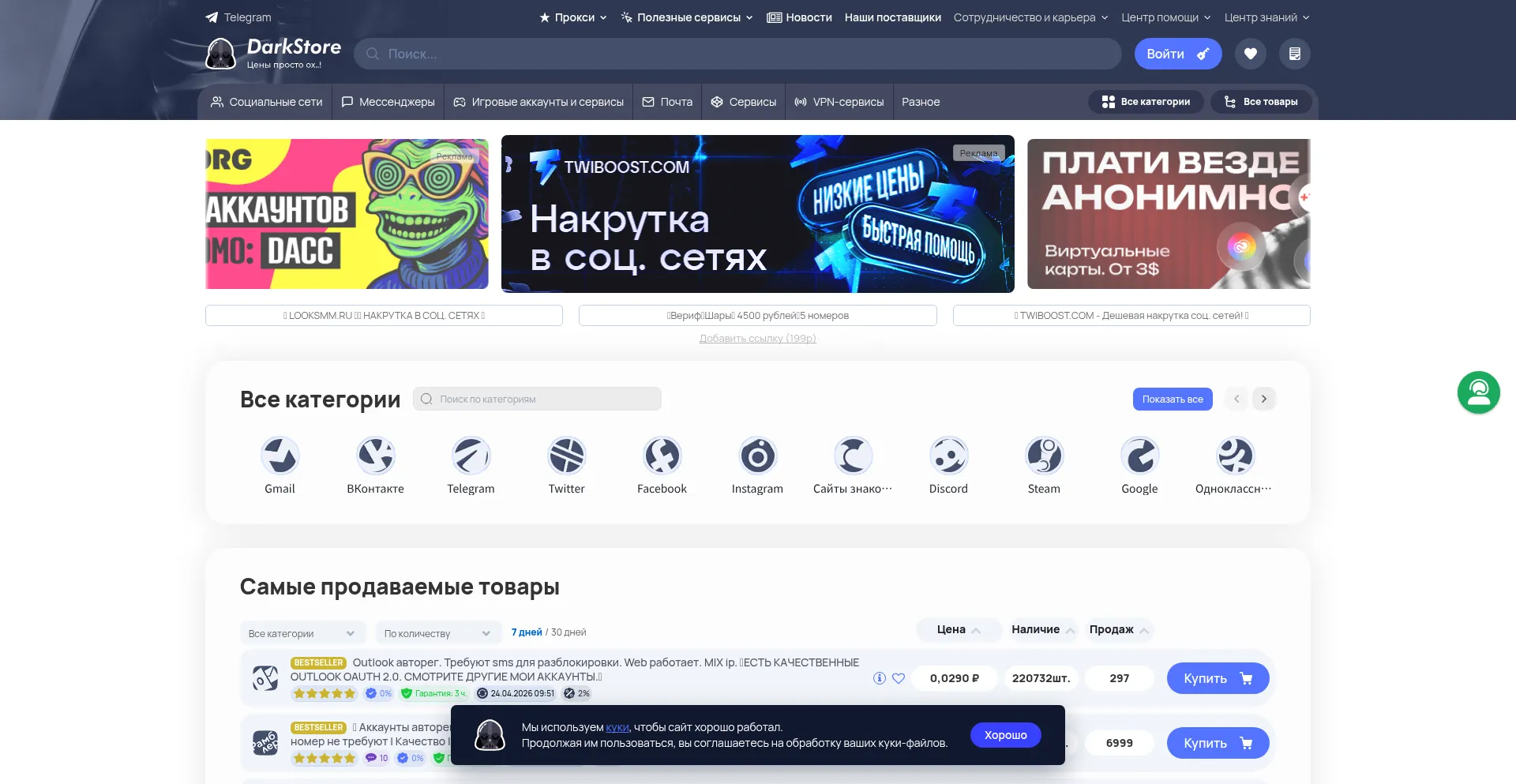Click the Добавить ссылку (199р) link
Screen dimensions: 1516x784
758,338
